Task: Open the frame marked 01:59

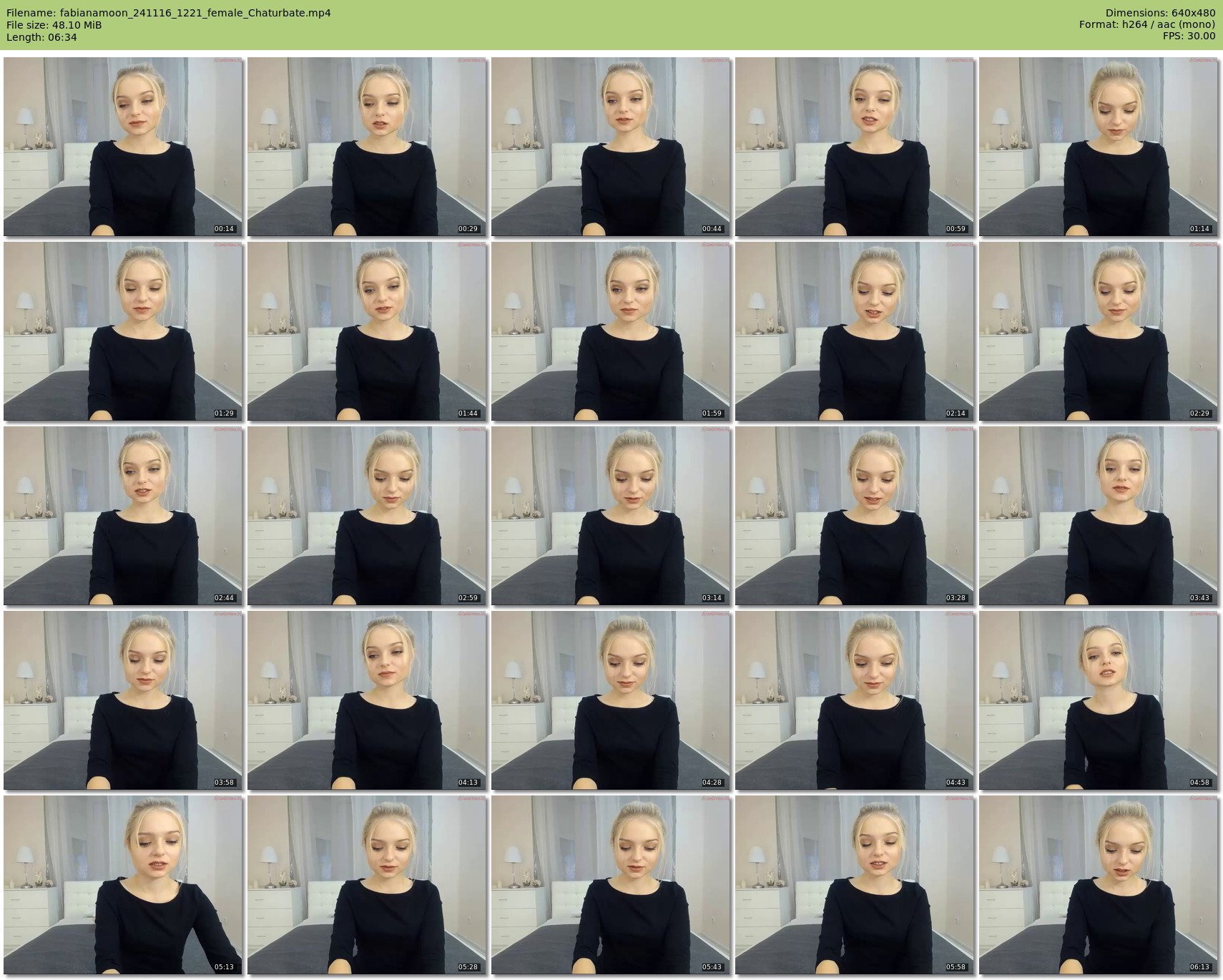Action: (x=610, y=331)
